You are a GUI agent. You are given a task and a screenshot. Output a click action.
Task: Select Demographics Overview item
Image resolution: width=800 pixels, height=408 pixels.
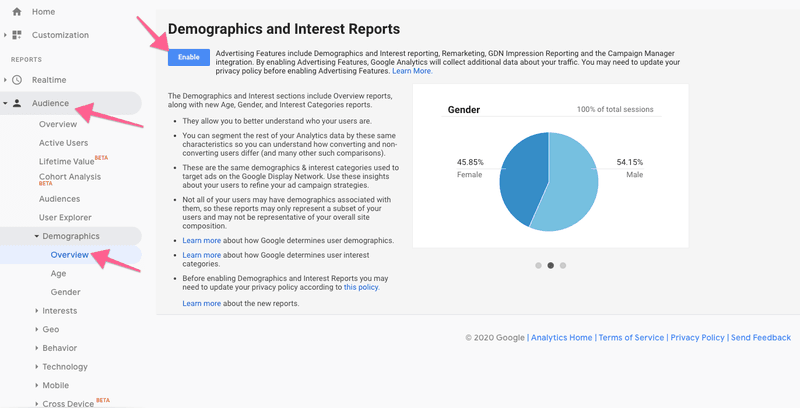click(x=69, y=255)
